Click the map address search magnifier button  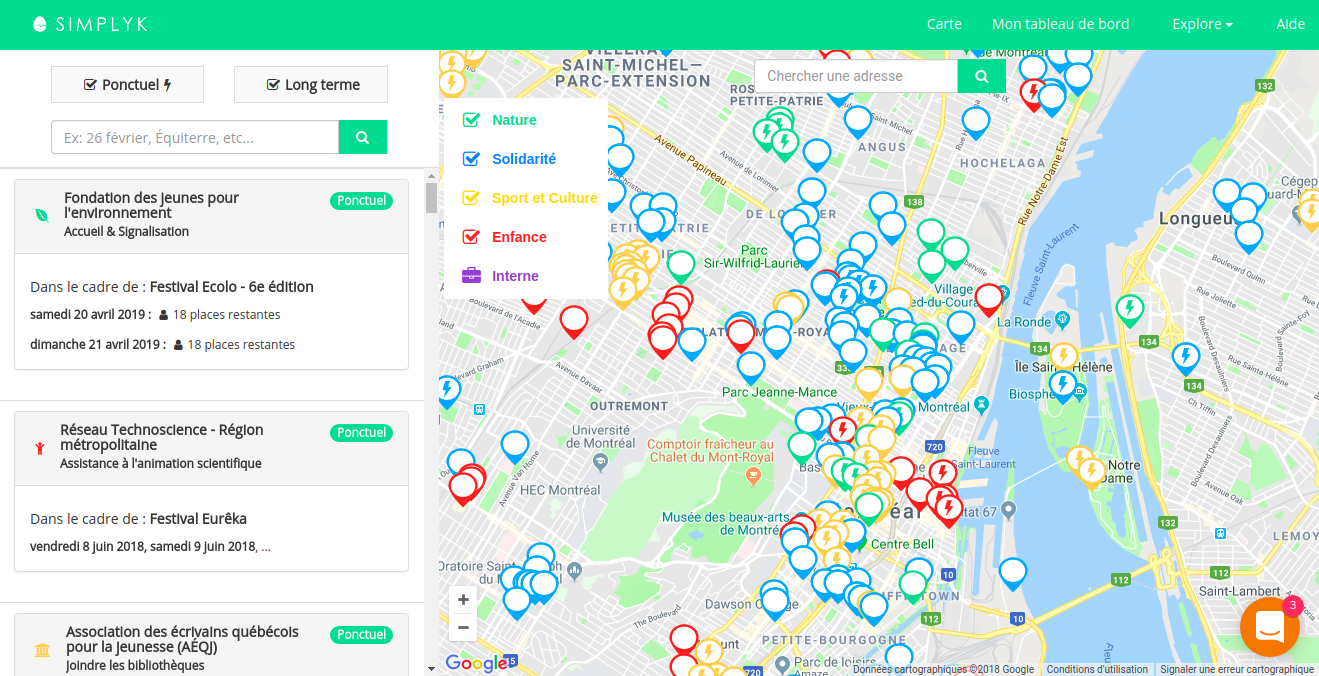(982, 76)
